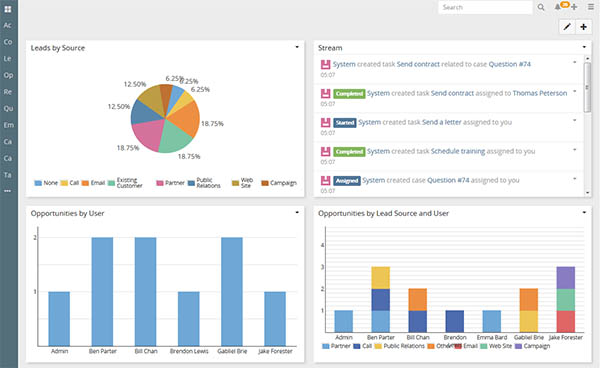Screen dimensions: 600x368
Task: Open the home dashboard grid icon
Action: [8, 9]
